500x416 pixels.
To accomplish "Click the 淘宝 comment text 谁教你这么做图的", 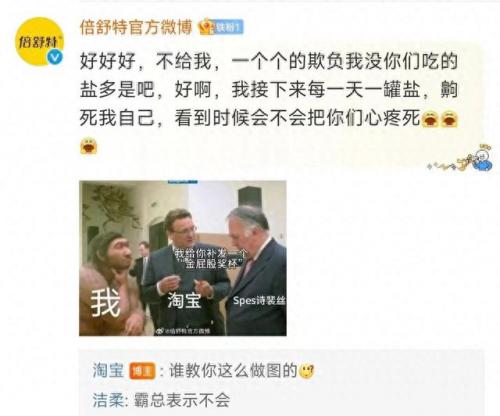I will [233, 371].
